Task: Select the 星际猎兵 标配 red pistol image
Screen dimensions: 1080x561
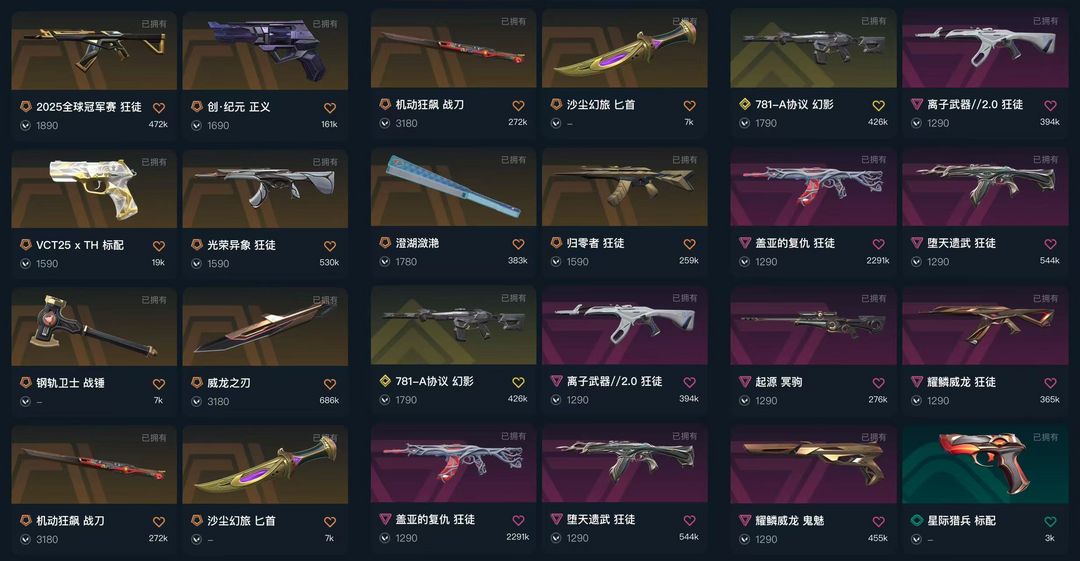Action: tap(985, 464)
